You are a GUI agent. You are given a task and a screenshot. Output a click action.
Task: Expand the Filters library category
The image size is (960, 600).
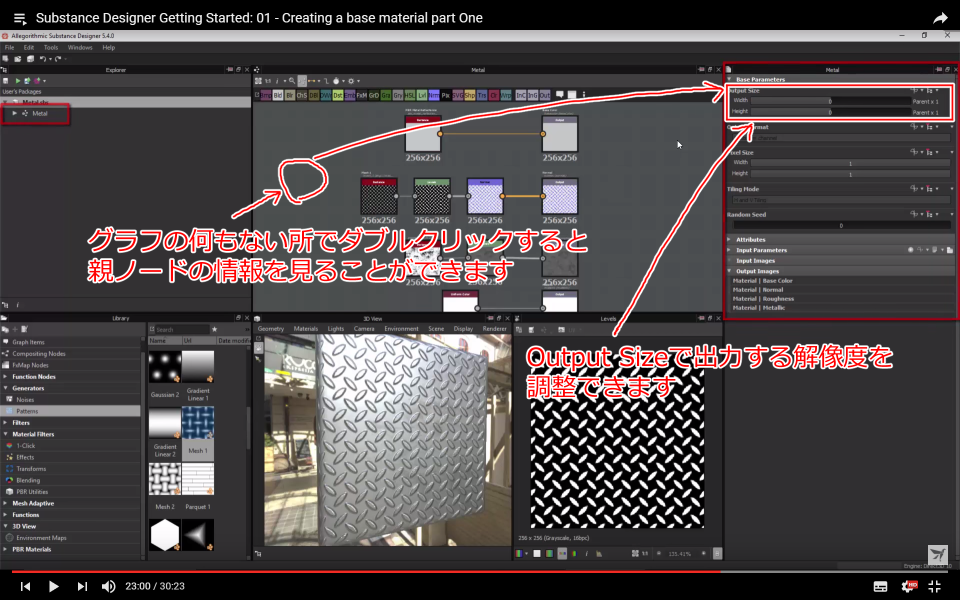[x=6, y=422]
